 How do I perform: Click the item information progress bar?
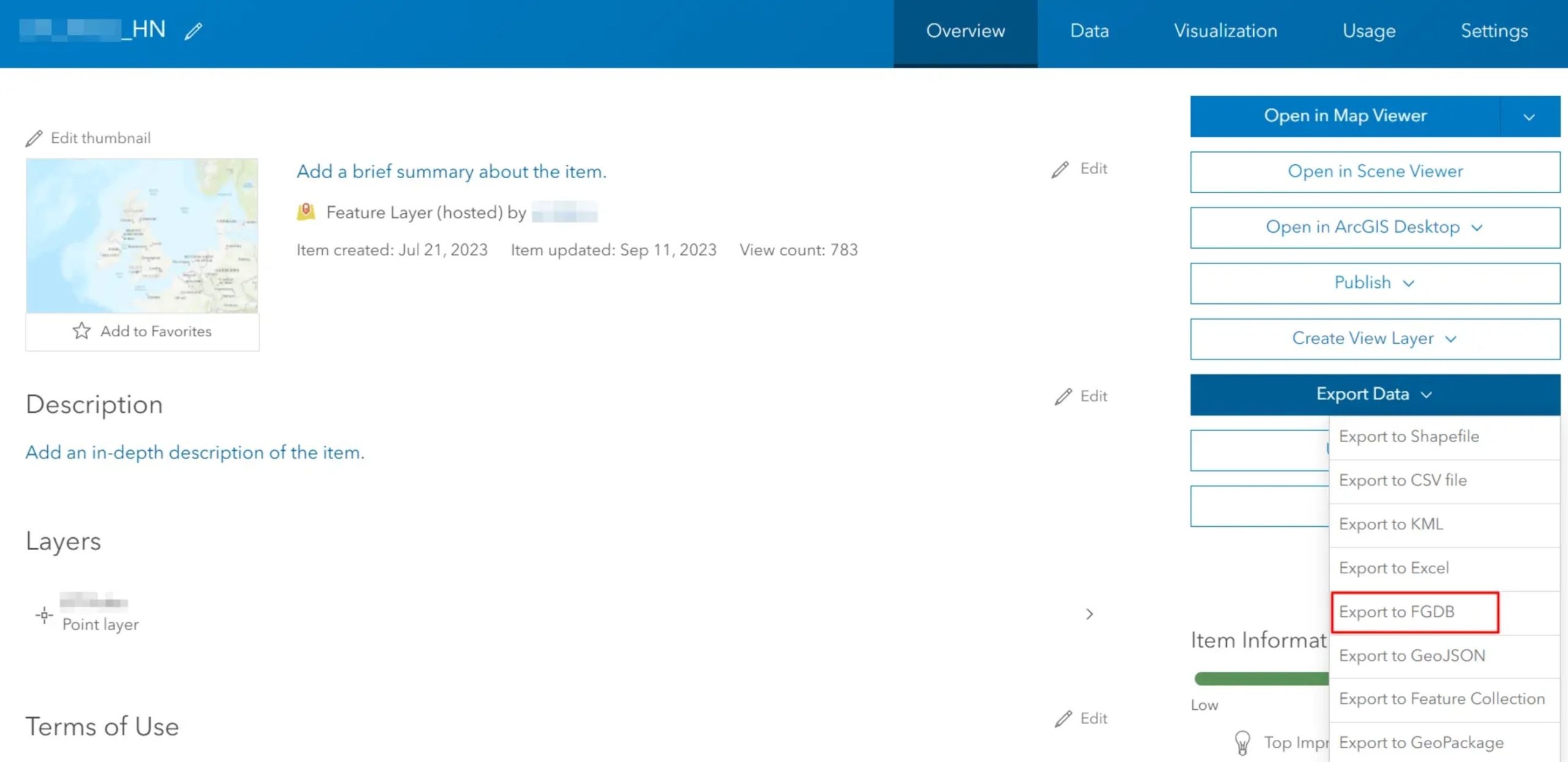(x=1261, y=679)
